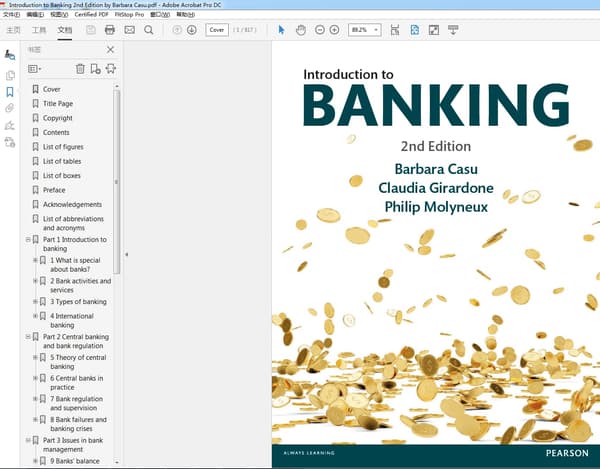Open the View (视图) menu
The width and height of the screenshot is (600, 469).
coord(59,15)
